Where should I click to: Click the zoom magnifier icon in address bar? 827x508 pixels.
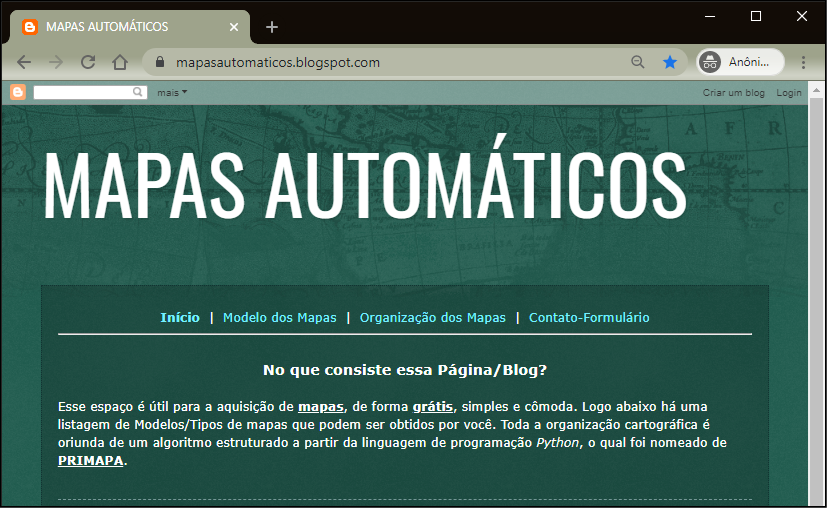click(638, 62)
